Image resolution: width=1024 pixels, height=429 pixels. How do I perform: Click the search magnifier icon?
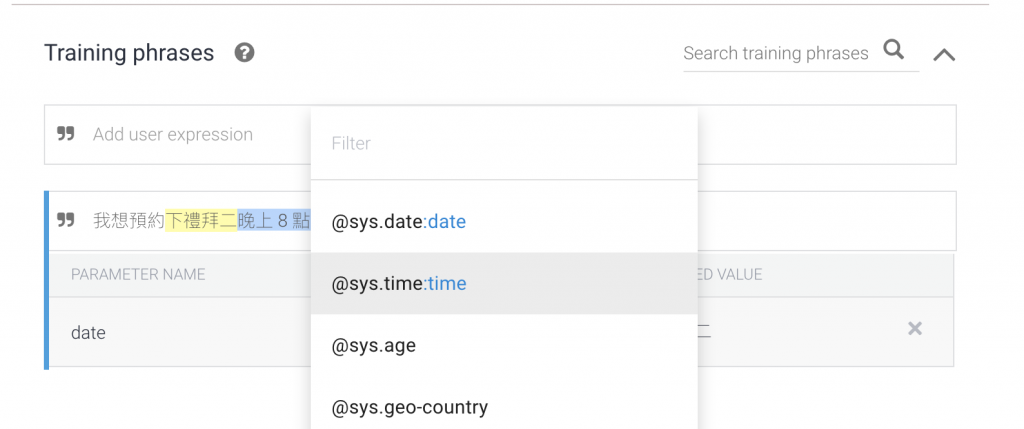[x=894, y=50]
